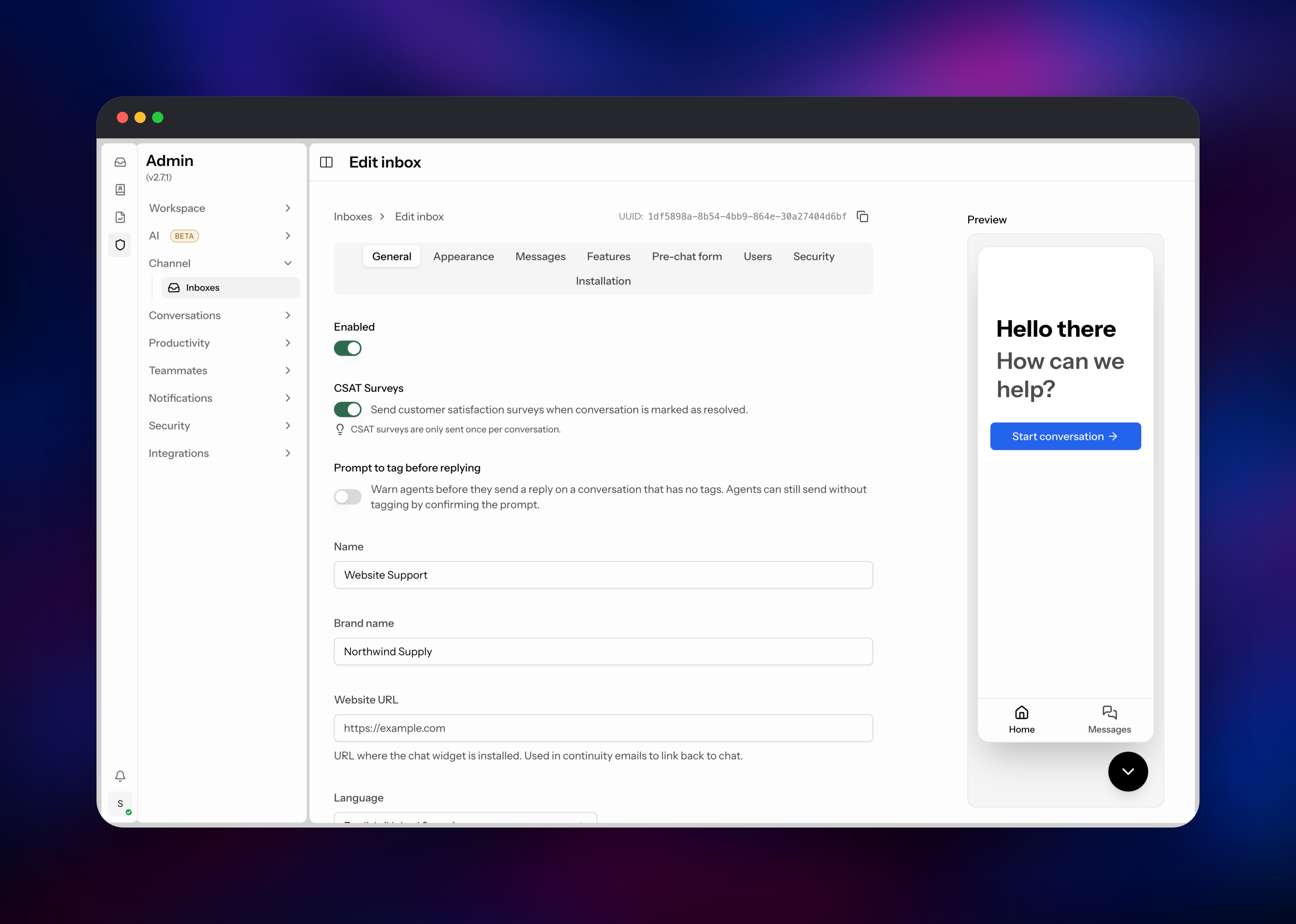Image resolution: width=1296 pixels, height=924 pixels.
Task: Open the Pre-chat form tab
Action: [687, 257]
